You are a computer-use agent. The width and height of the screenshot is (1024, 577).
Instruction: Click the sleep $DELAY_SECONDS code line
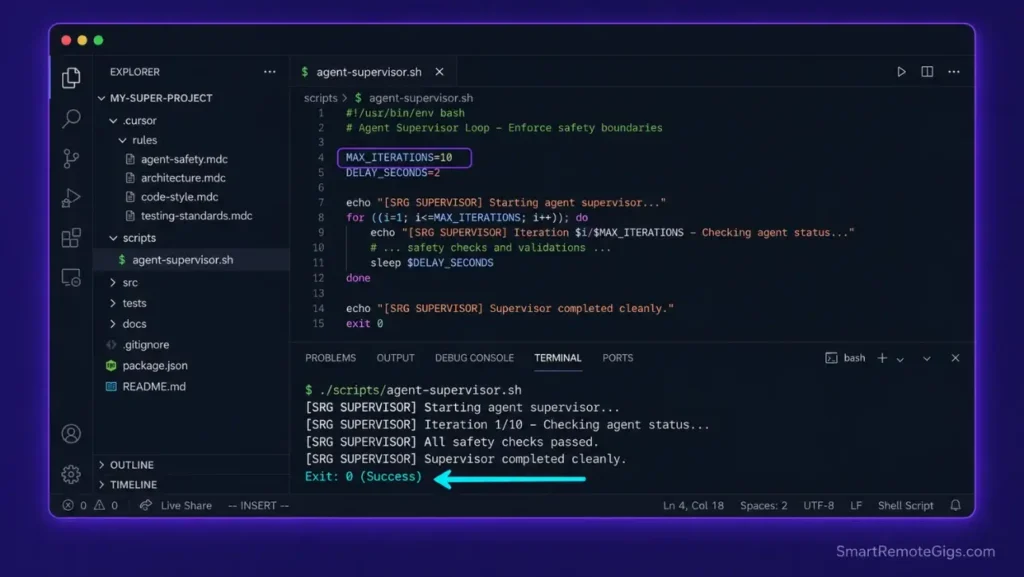tap(432, 262)
